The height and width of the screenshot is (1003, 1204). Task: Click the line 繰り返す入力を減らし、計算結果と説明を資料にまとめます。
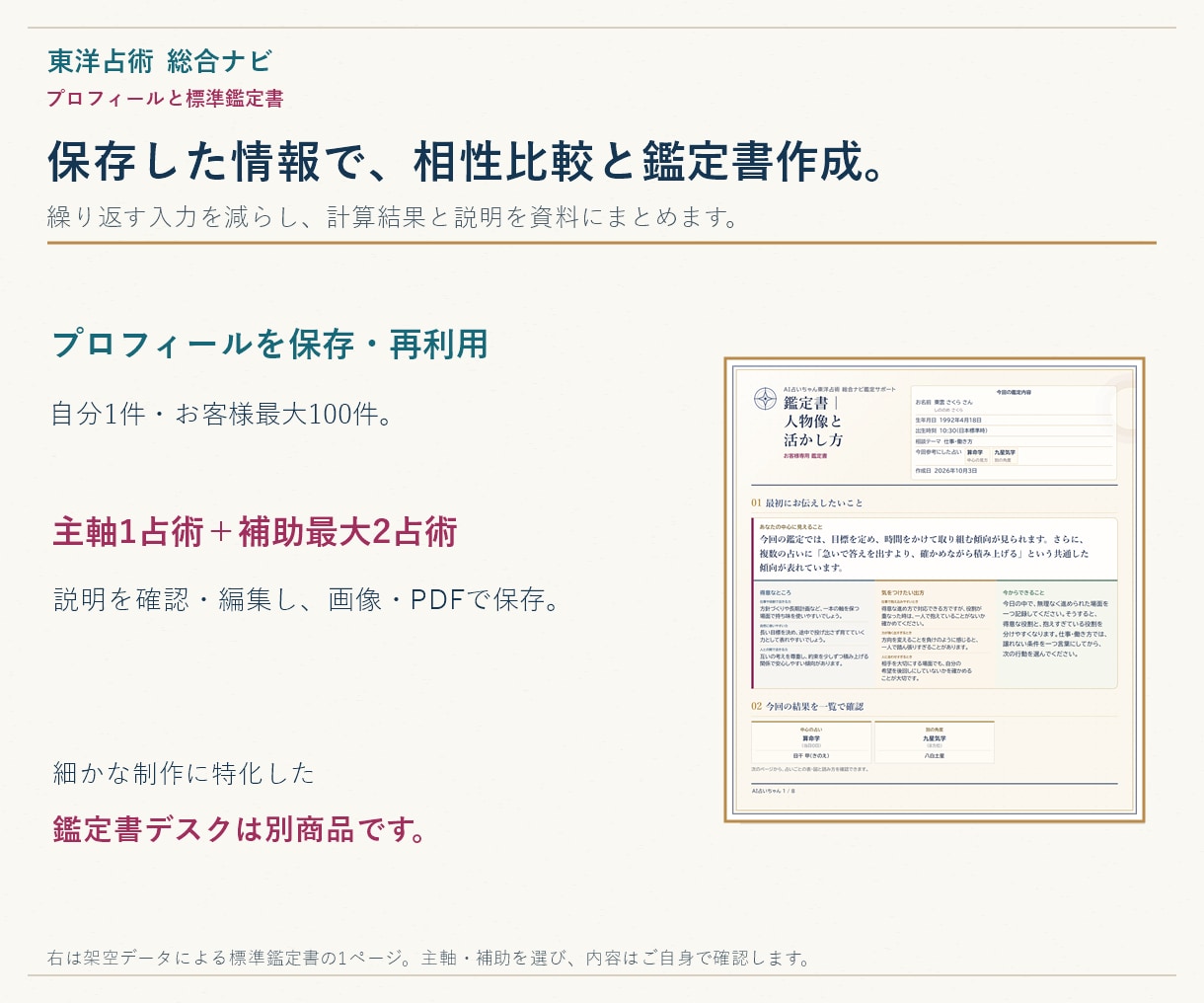point(393,217)
